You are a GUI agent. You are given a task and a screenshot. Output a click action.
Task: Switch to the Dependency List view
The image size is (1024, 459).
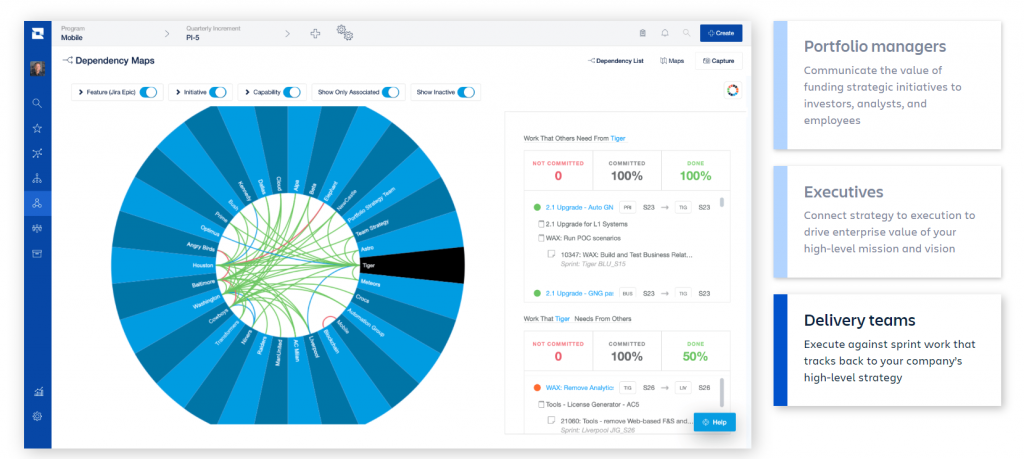(615, 61)
